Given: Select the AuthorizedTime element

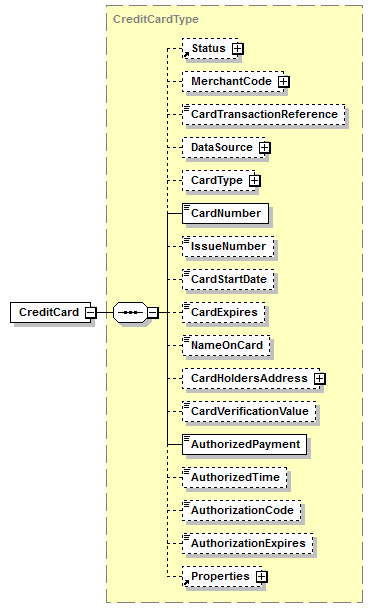Looking at the screenshot, I should (x=235, y=477).
